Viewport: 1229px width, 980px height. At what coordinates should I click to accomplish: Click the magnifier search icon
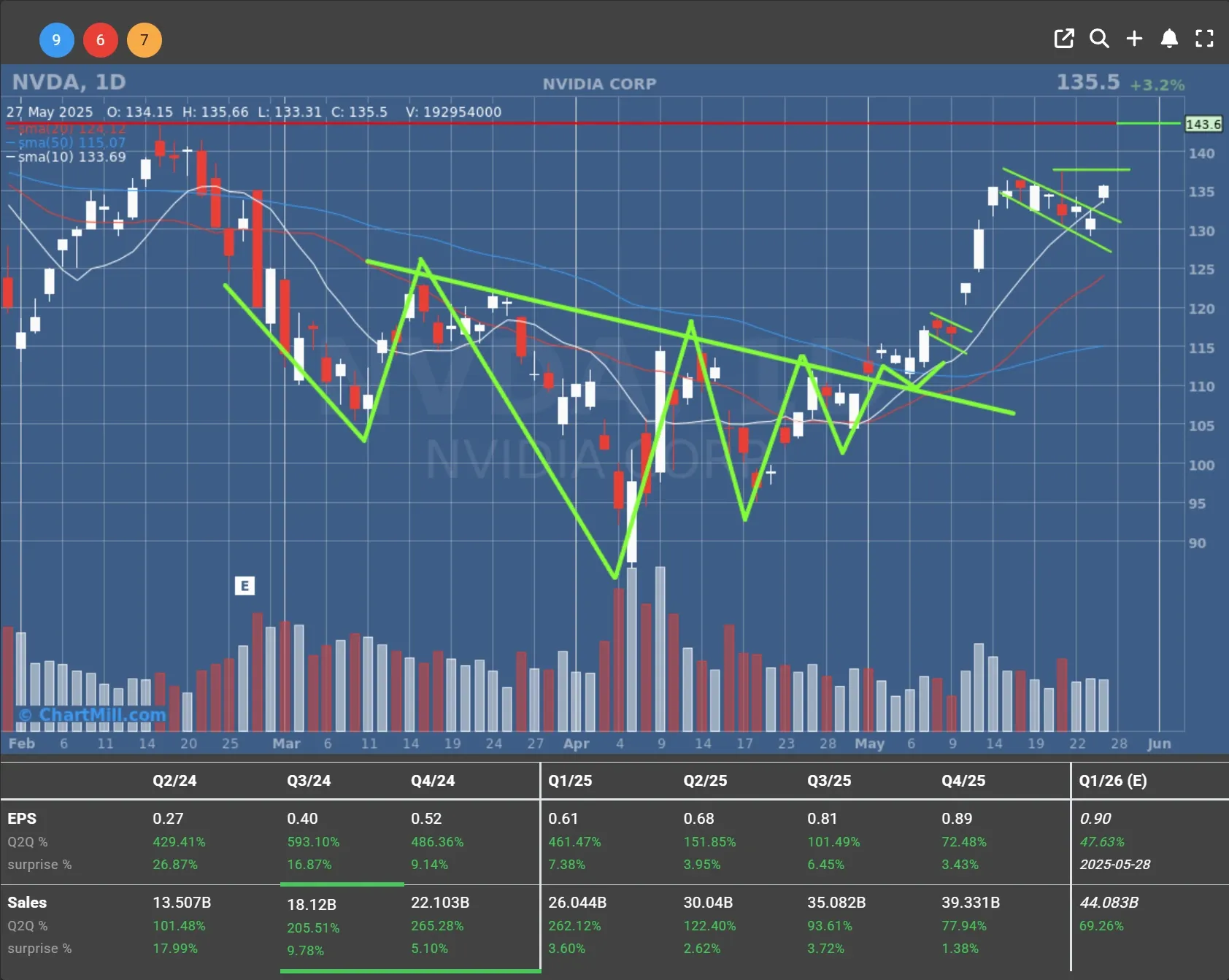(1099, 39)
